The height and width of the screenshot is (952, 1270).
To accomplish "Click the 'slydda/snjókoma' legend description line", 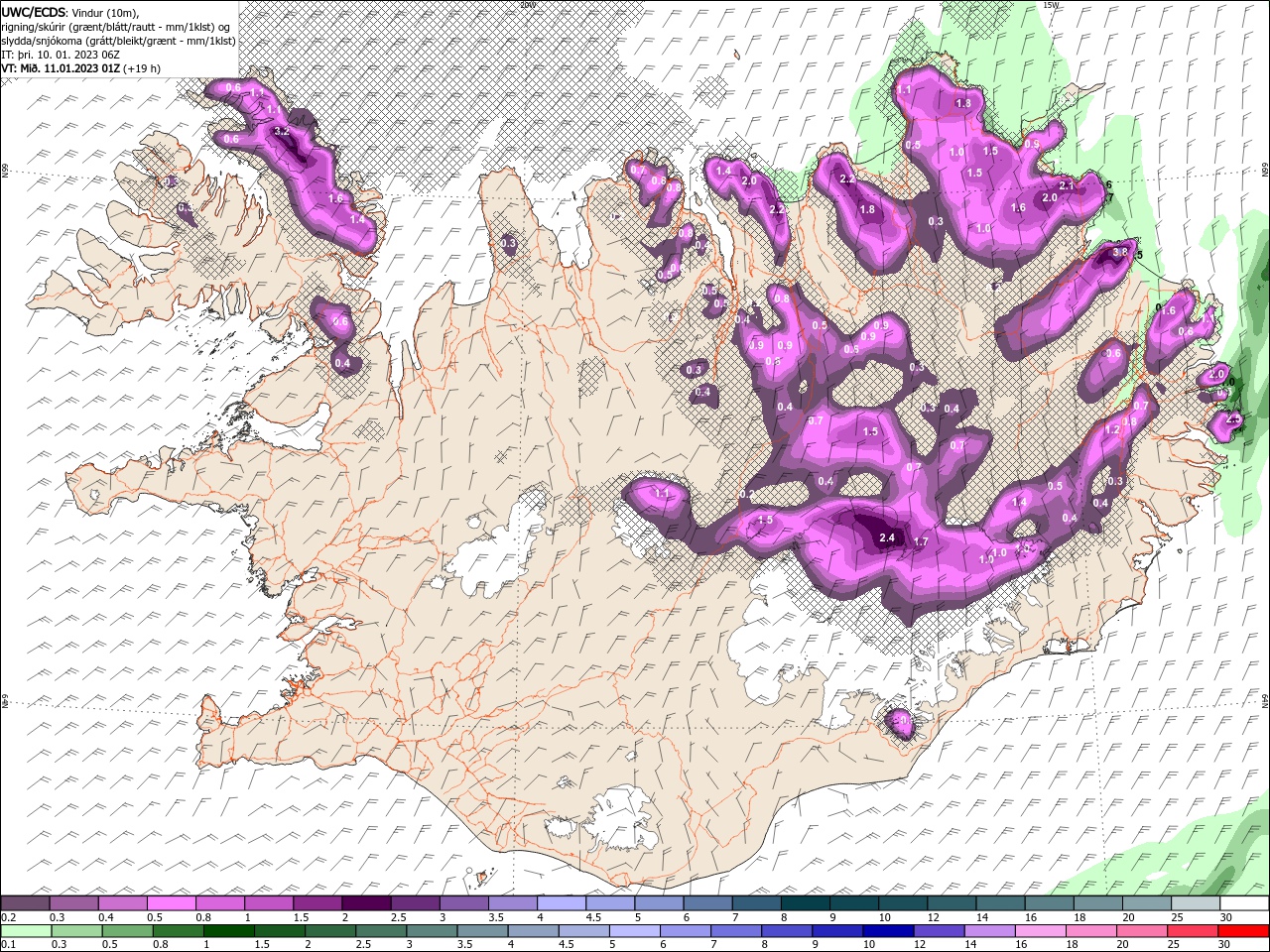I will pos(118,41).
